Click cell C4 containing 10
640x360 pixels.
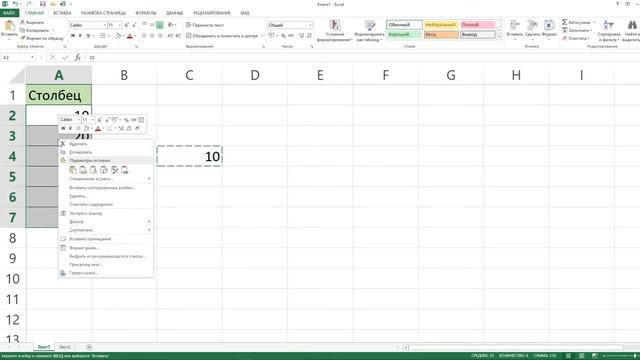(189, 156)
